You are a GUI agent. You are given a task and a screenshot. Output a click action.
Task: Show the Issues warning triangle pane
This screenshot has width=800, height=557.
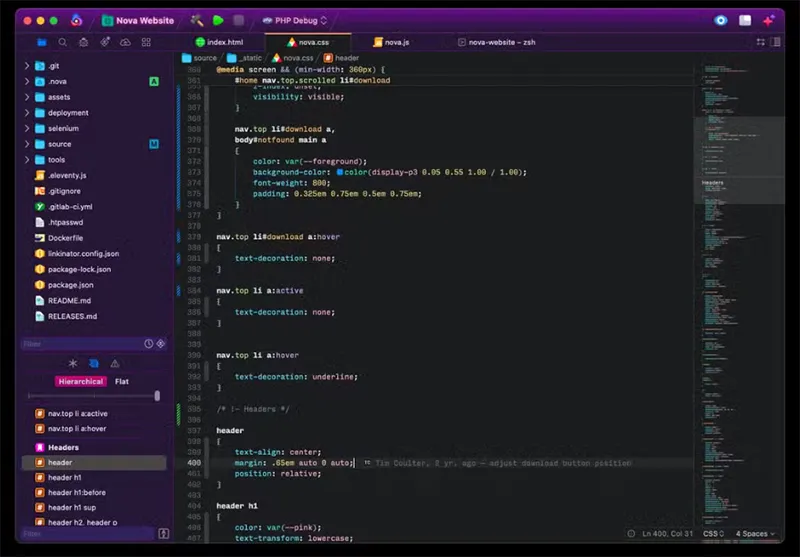114,363
